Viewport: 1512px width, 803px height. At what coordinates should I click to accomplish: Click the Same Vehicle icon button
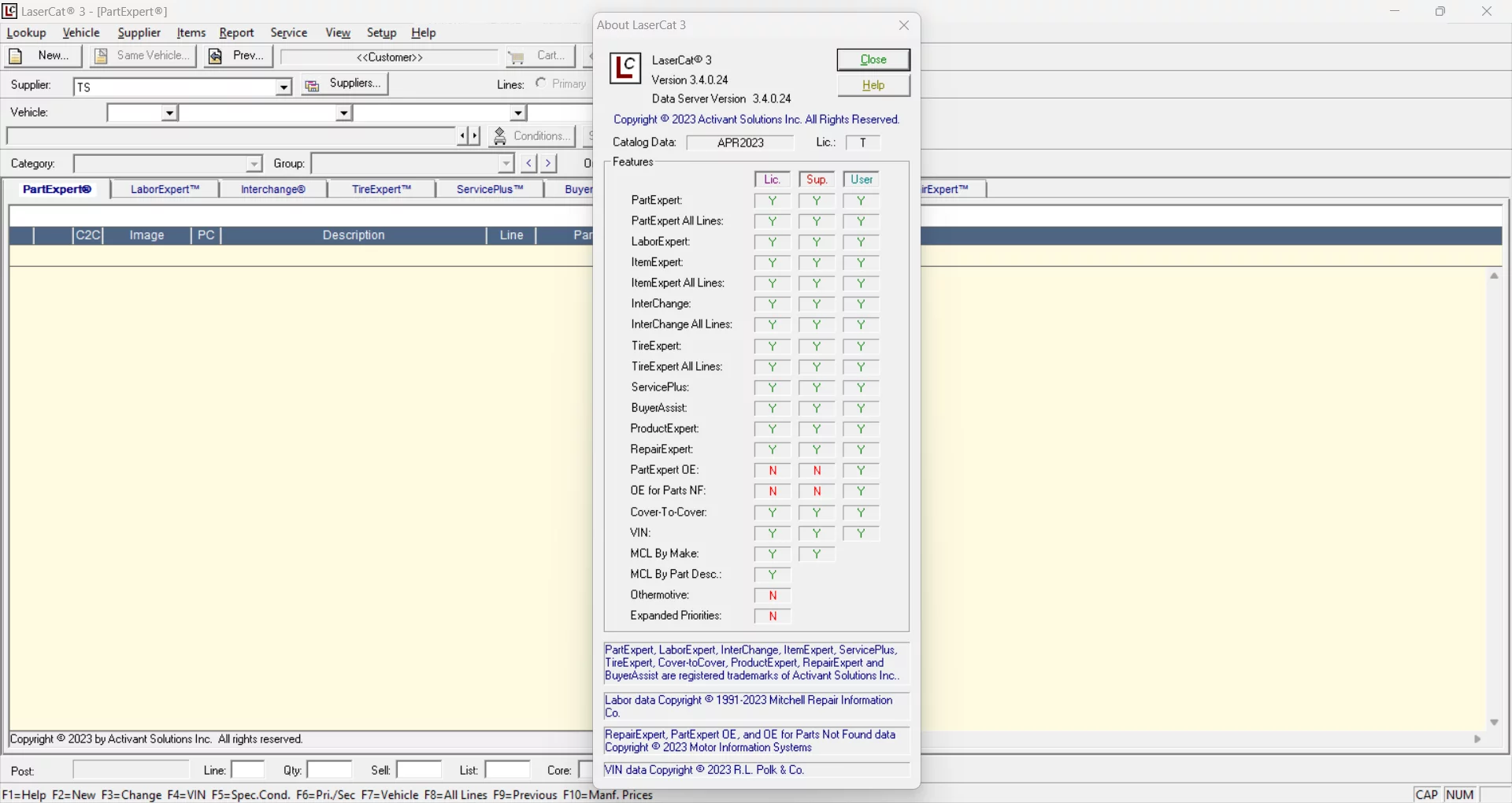coord(102,57)
